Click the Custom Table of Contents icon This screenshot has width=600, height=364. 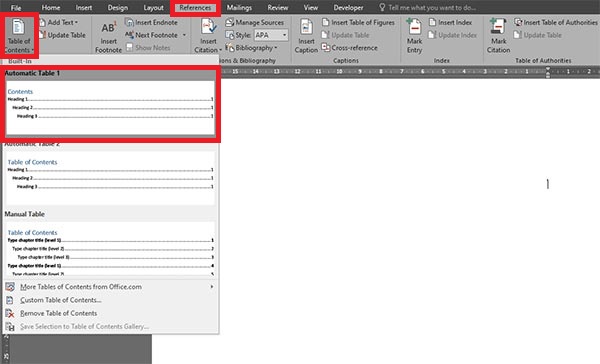coord(10,300)
